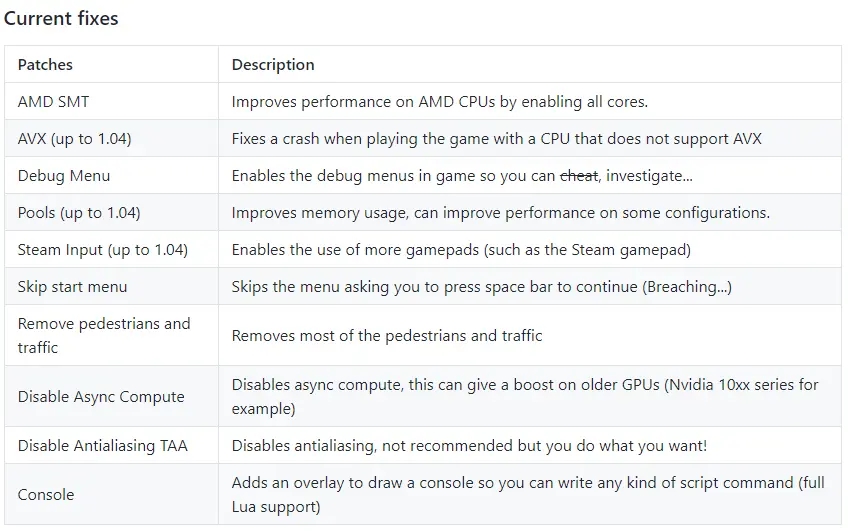Click the AMD CPUs performance description text
The image size is (849, 531).
coord(440,101)
